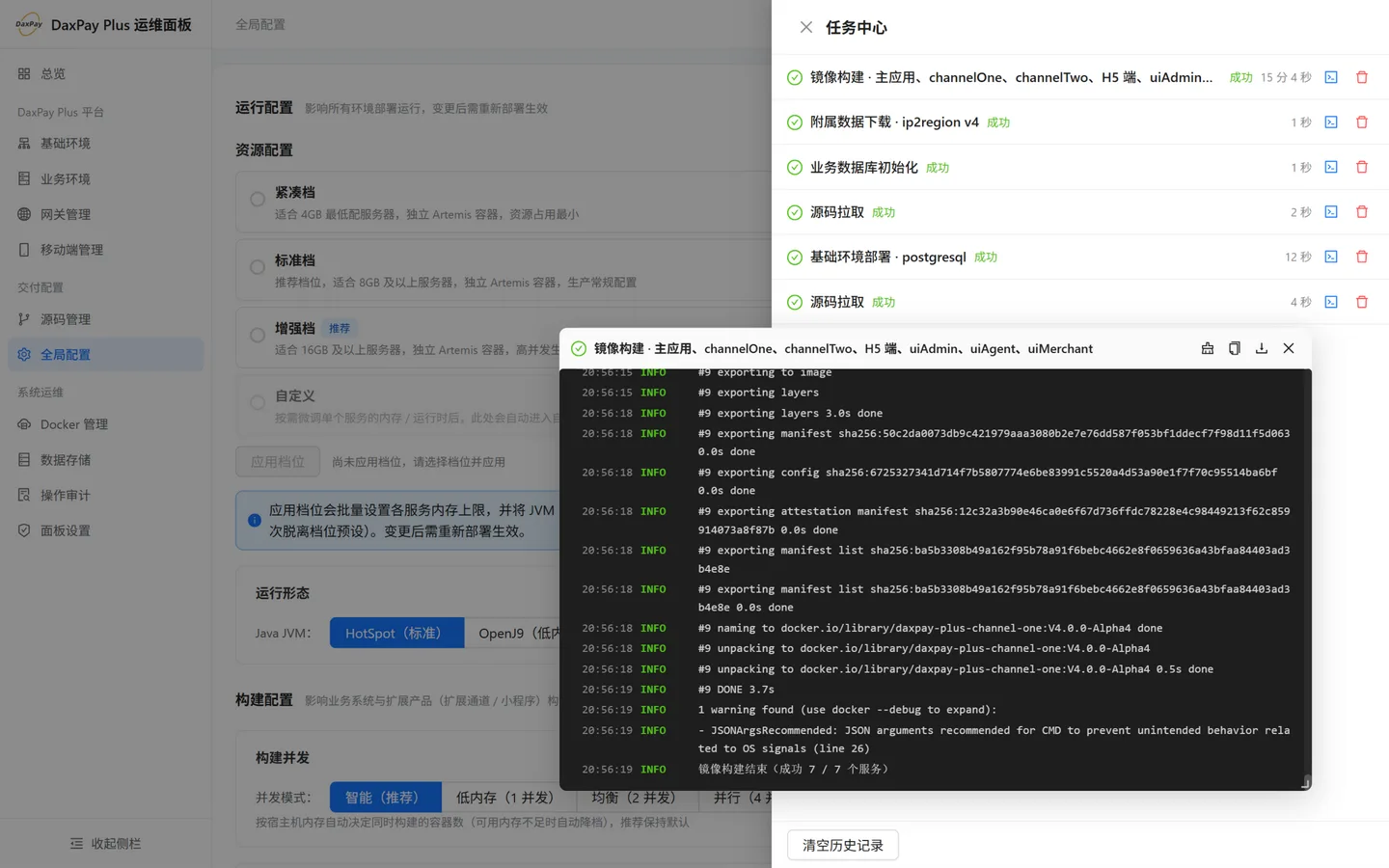View log of 附属数据下载 · ip2region v4 task
The height and width of the screenshot is (868, 1389).
pyautogui.click(x=1331, y=122)
